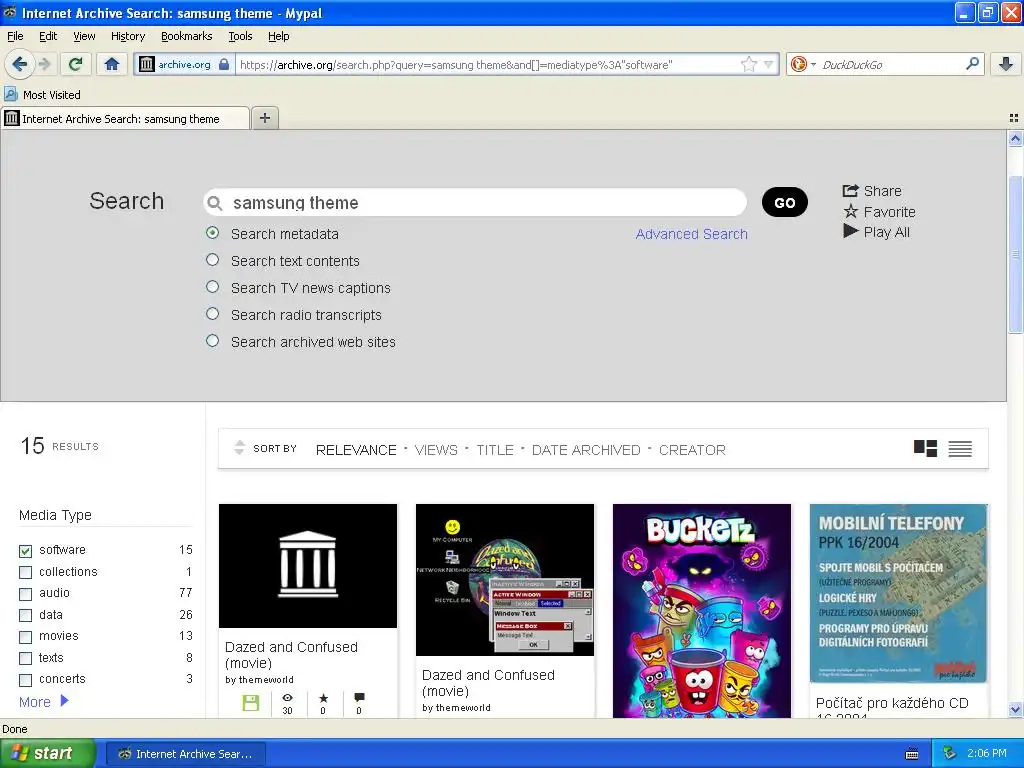Click the network tray icon near clock

tap(950, 754)
